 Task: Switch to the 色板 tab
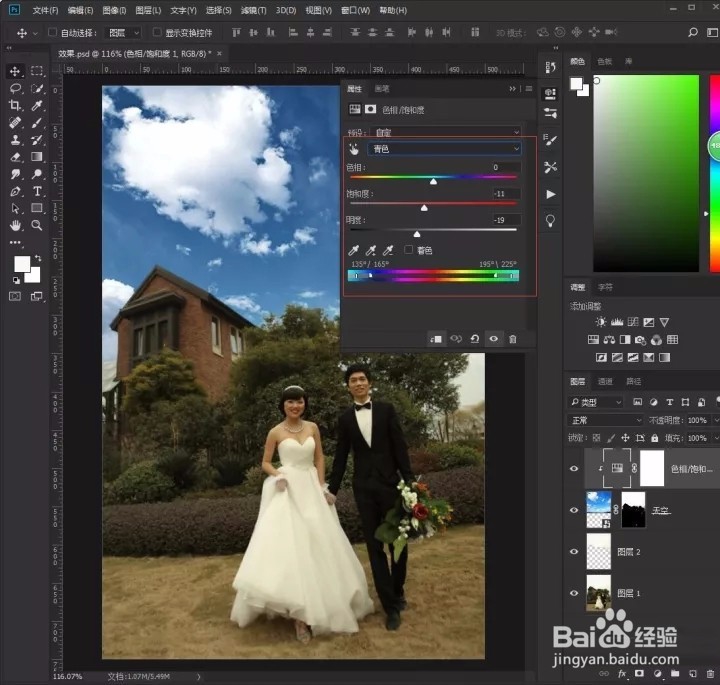[604, 61]
